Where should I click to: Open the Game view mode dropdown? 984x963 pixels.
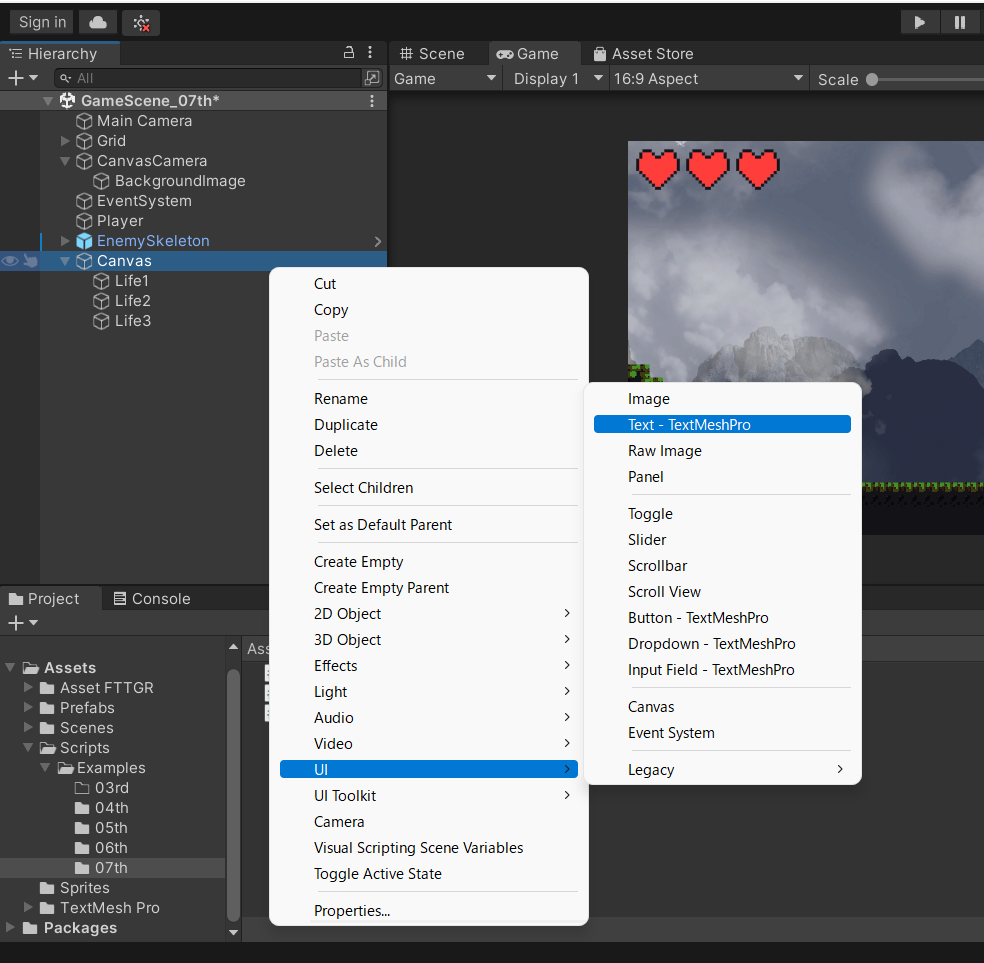(445, 79)
